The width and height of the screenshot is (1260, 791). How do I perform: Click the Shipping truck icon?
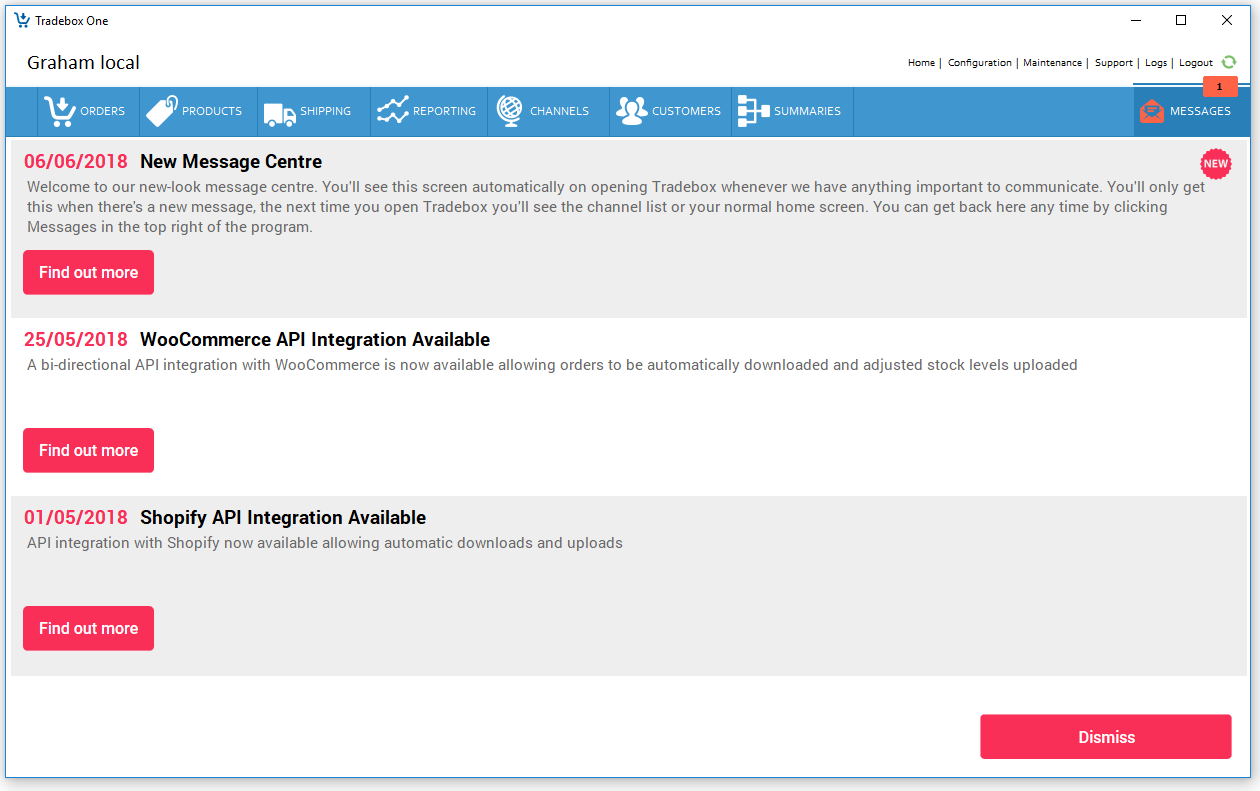279,114
